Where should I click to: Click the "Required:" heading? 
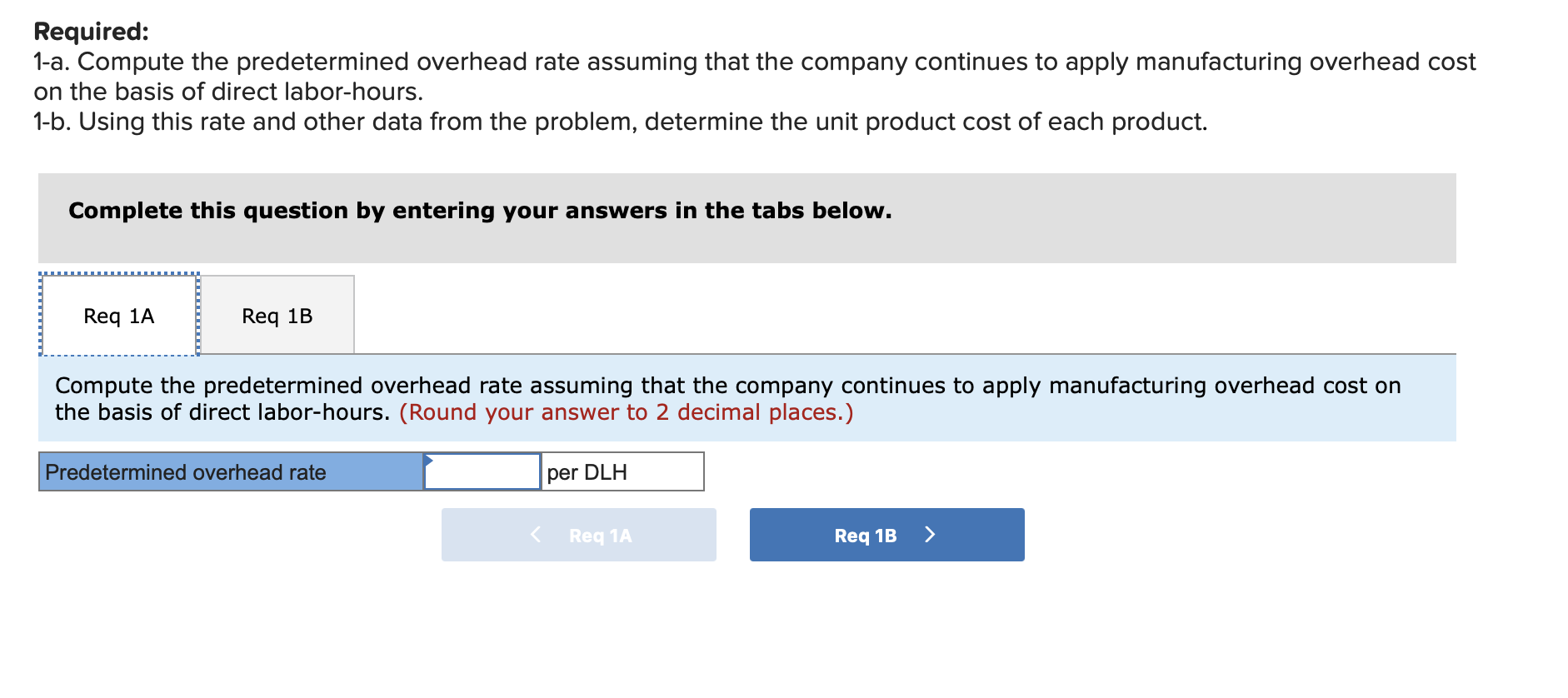tap(91, 32)
